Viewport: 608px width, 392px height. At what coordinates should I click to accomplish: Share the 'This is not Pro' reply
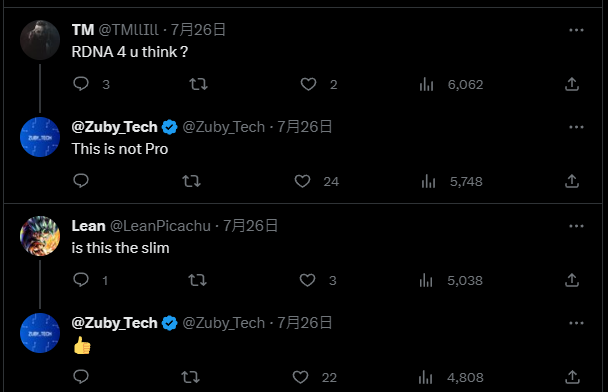point(572,181)
